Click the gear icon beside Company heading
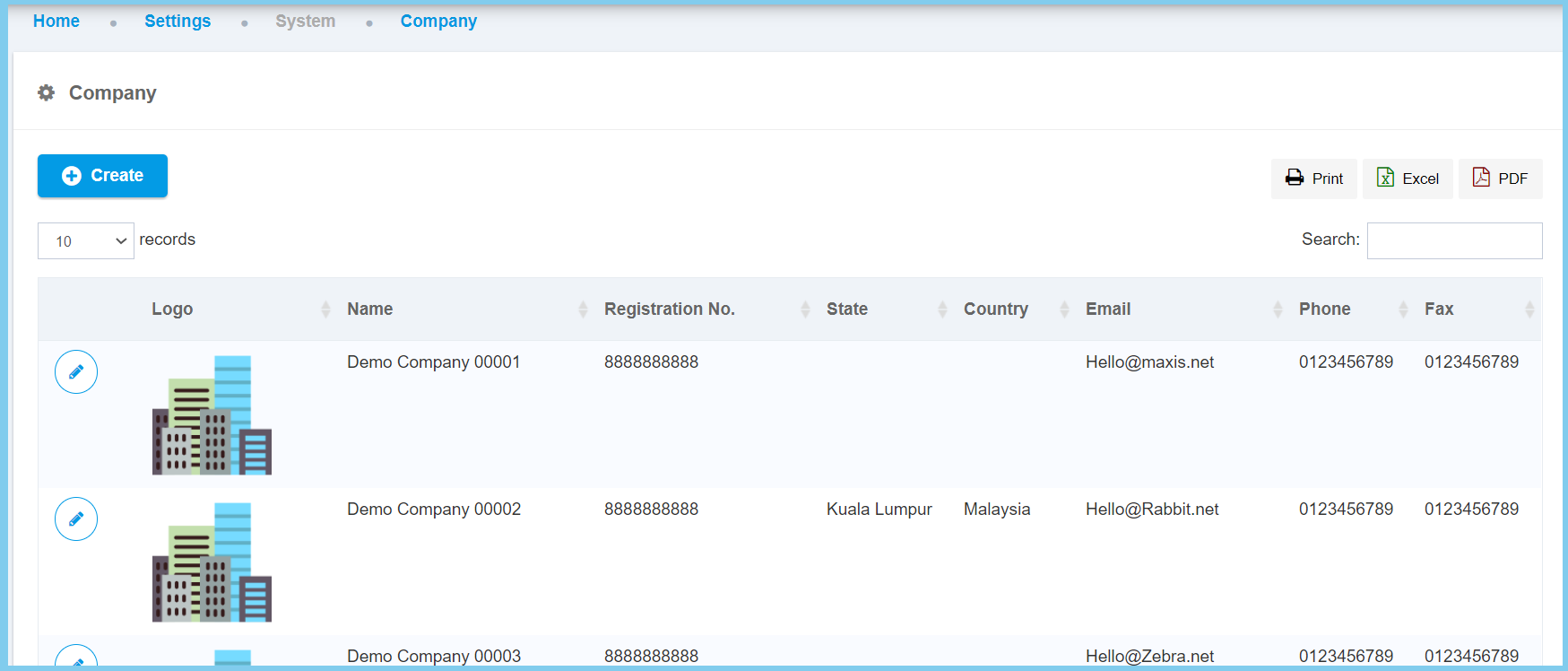1568x671 pixels. (x=47, y=93)
